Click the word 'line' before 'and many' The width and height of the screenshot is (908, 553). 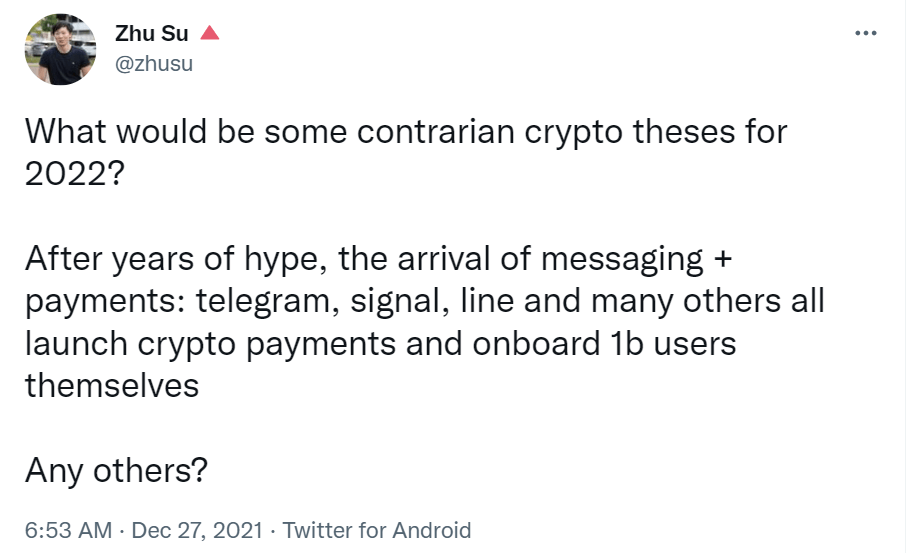487,301
